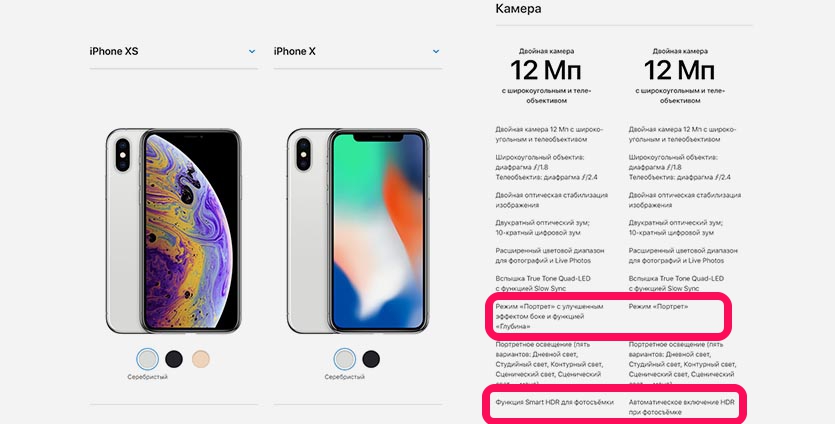Click the left 12 Мп camera headline
The width and height of the screenshot is (835, 424).
tap(546, 70)
